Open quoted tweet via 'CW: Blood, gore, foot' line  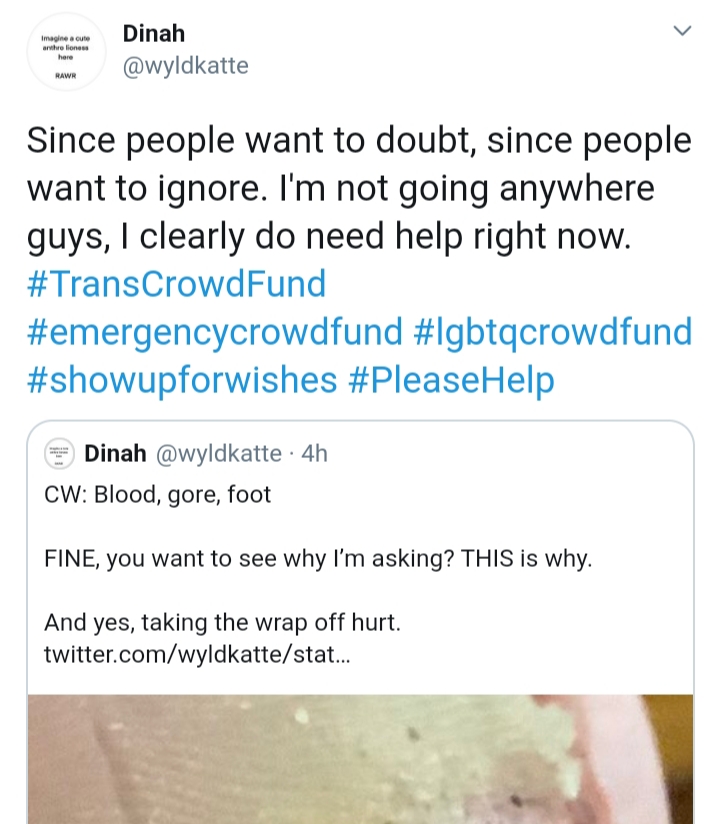click(x=158, y=495)
